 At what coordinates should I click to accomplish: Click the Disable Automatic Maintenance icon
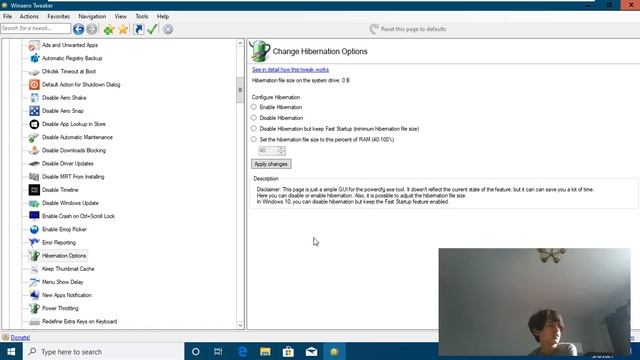coord(34,138)
